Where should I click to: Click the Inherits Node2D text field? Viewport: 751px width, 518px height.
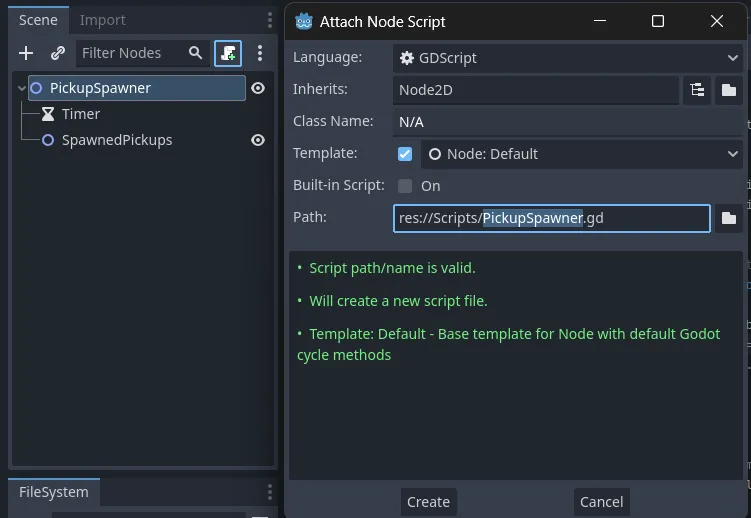(x=535, y=90)
